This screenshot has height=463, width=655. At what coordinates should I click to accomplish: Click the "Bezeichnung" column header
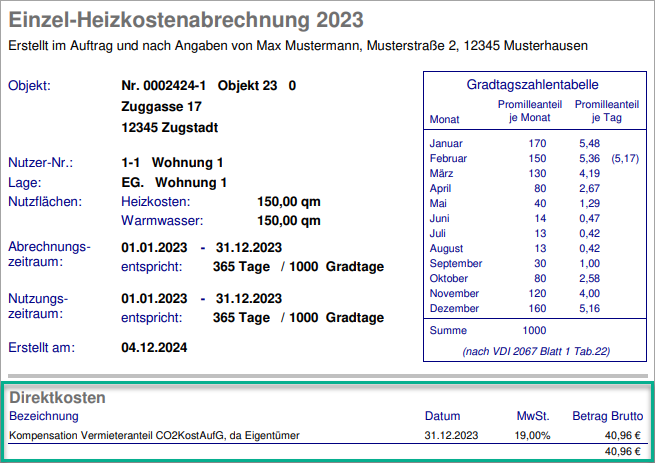tap(44, 416)
